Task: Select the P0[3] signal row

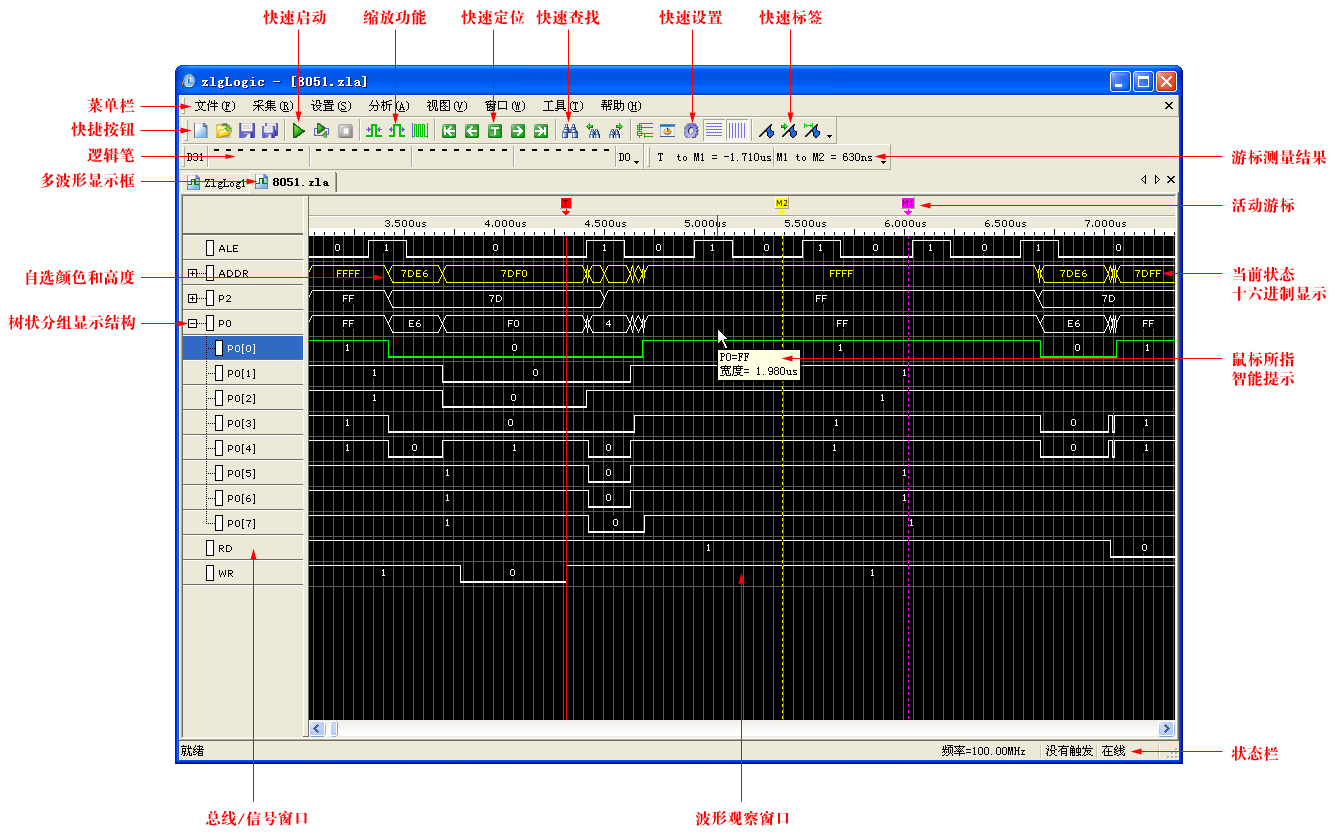Action: click(x=241, y=423)
